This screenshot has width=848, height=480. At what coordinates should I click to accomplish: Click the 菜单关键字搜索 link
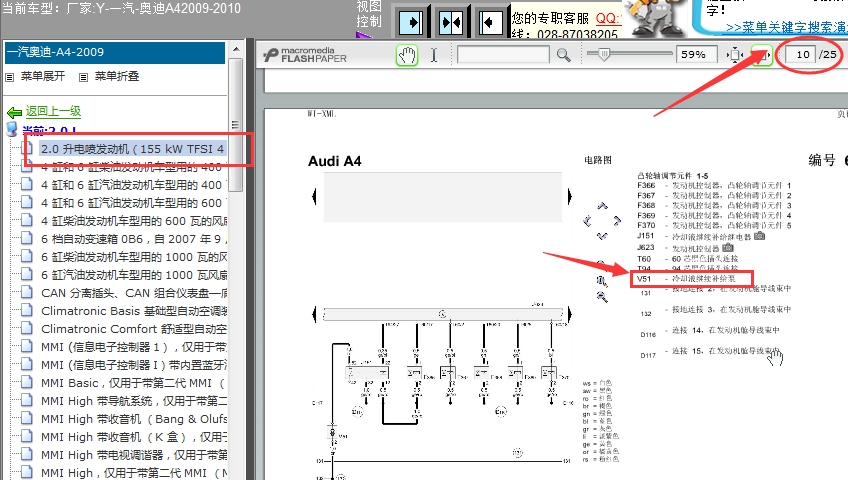click(x=786, y=27)
